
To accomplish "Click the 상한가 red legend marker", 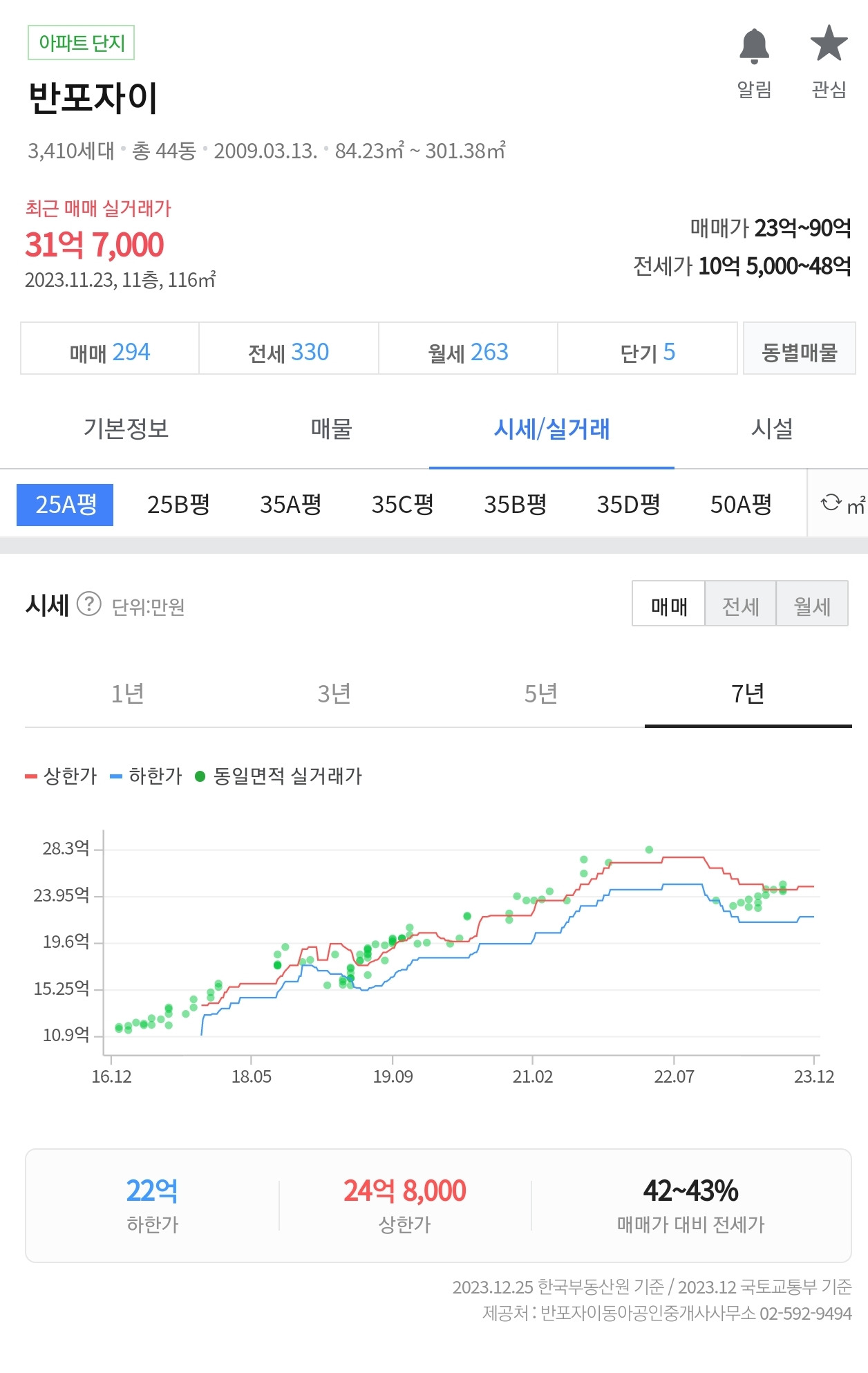I will [x=30, y=776].
